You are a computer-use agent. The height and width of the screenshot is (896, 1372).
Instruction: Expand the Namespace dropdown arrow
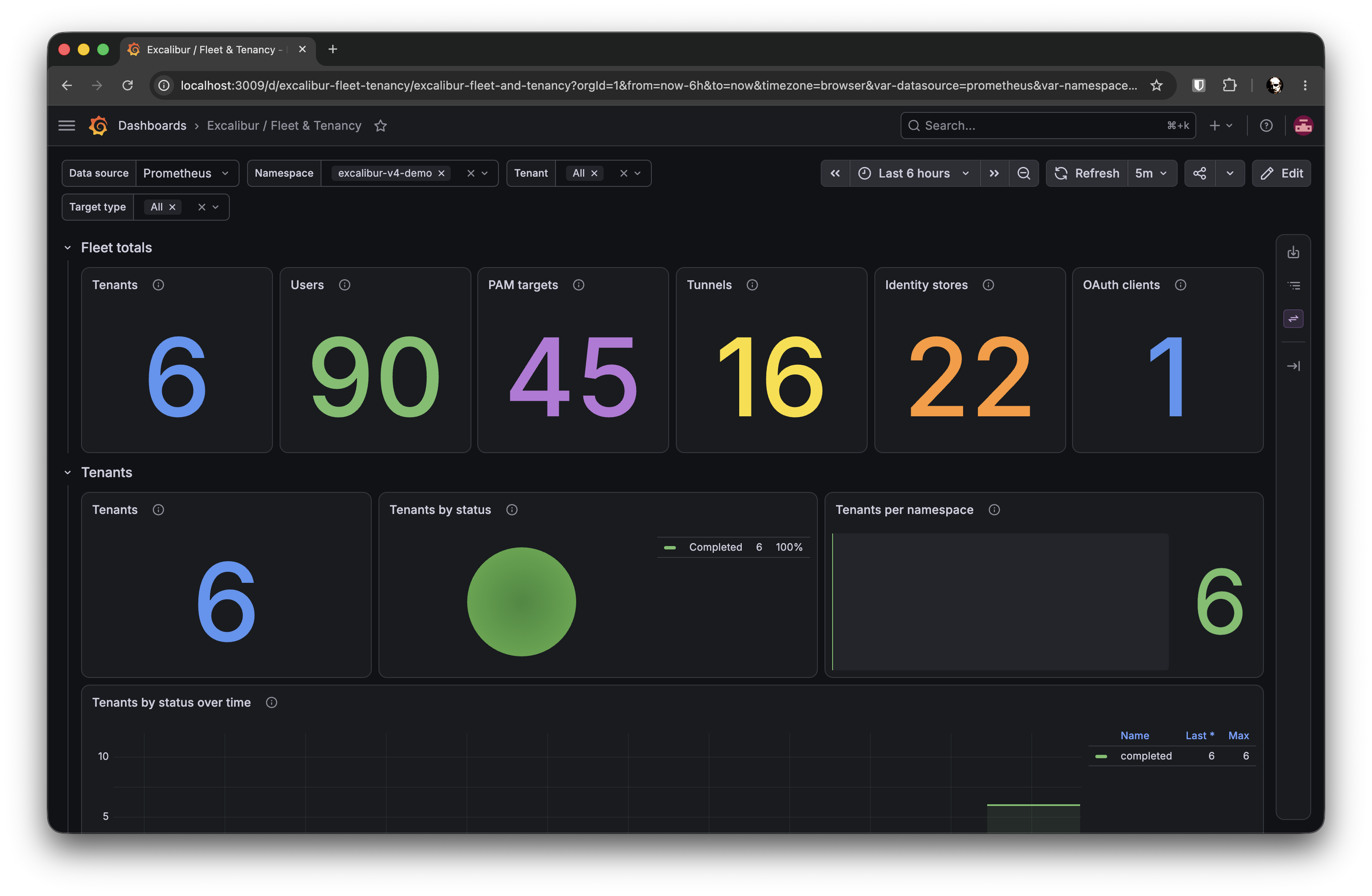pyautogui.click(x=485, y=173)
